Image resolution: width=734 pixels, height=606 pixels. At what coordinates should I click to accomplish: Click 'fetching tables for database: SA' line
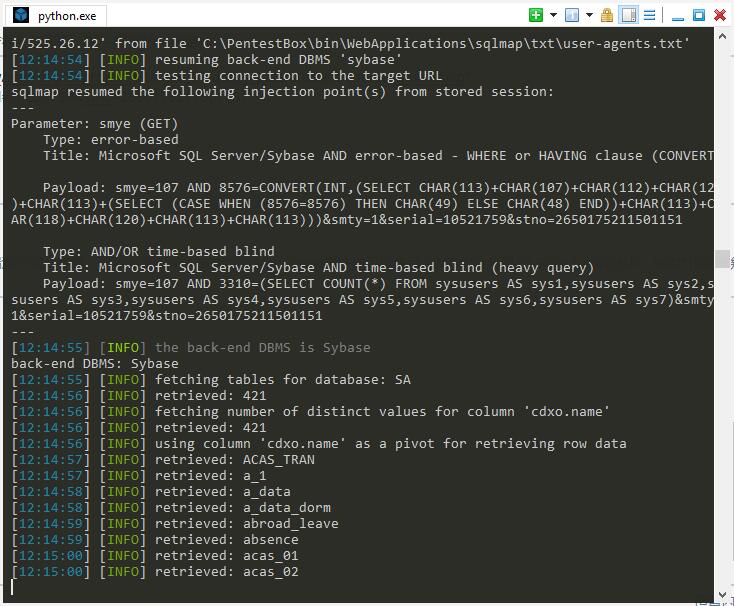pos(211,380)
